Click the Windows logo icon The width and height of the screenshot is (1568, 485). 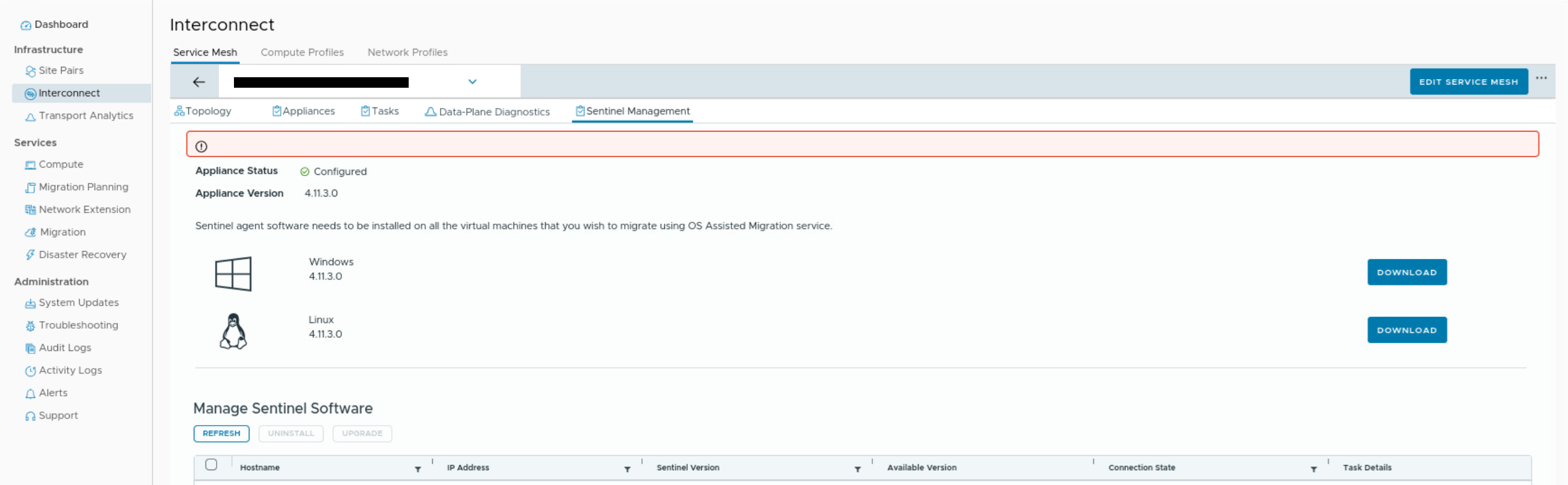point(233,274)
